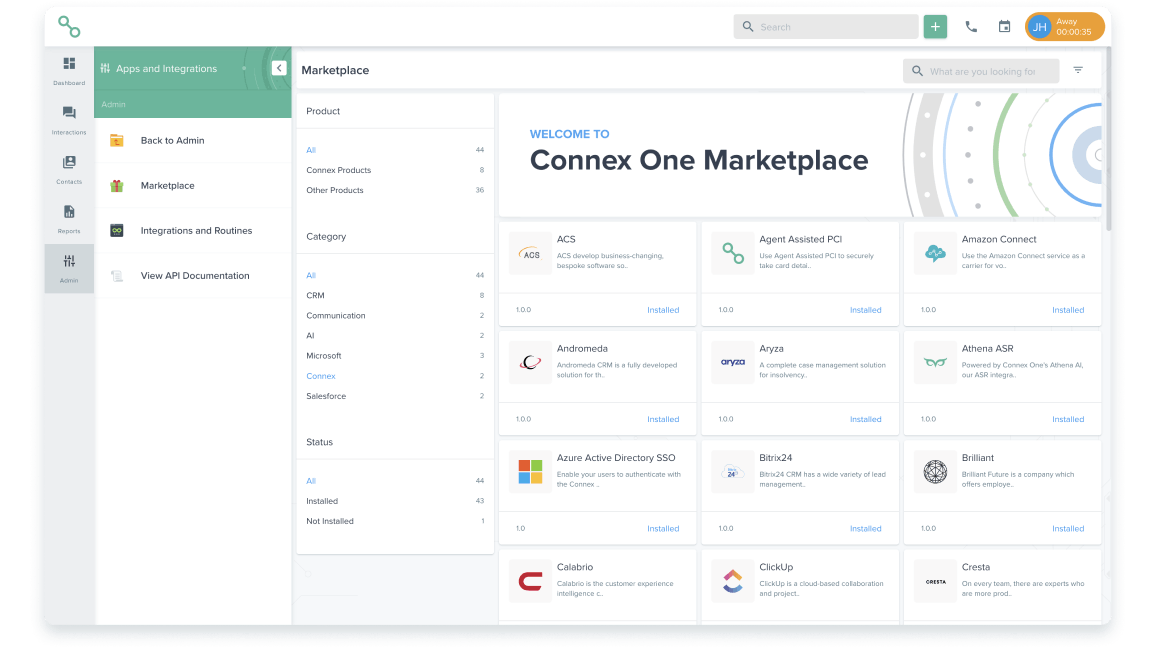Open the marketplace filter funnel icon
This screenshot has width=1156, height=650.
coord(1077,70)
